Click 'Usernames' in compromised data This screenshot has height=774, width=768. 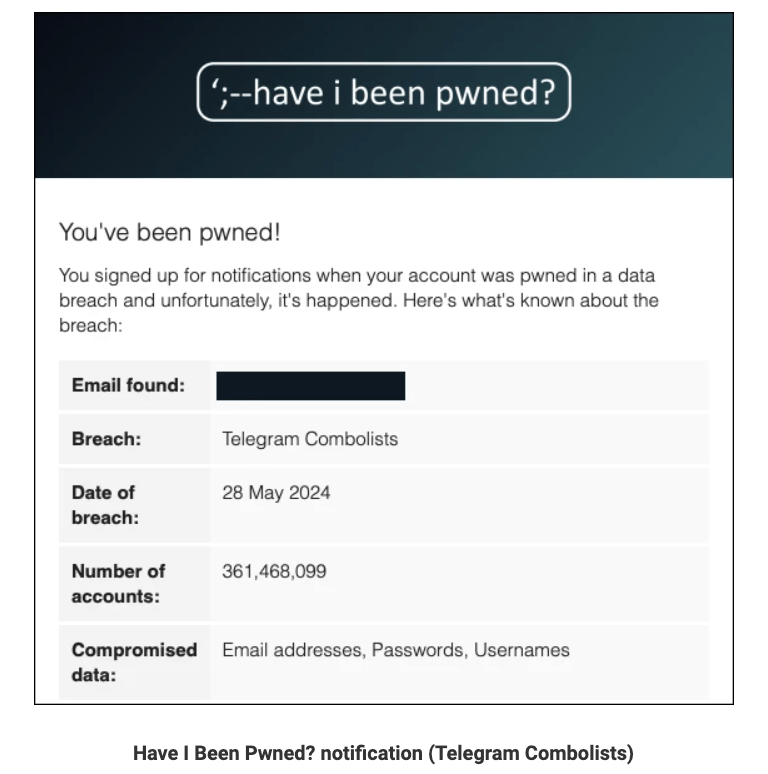[x=521, y=650]
